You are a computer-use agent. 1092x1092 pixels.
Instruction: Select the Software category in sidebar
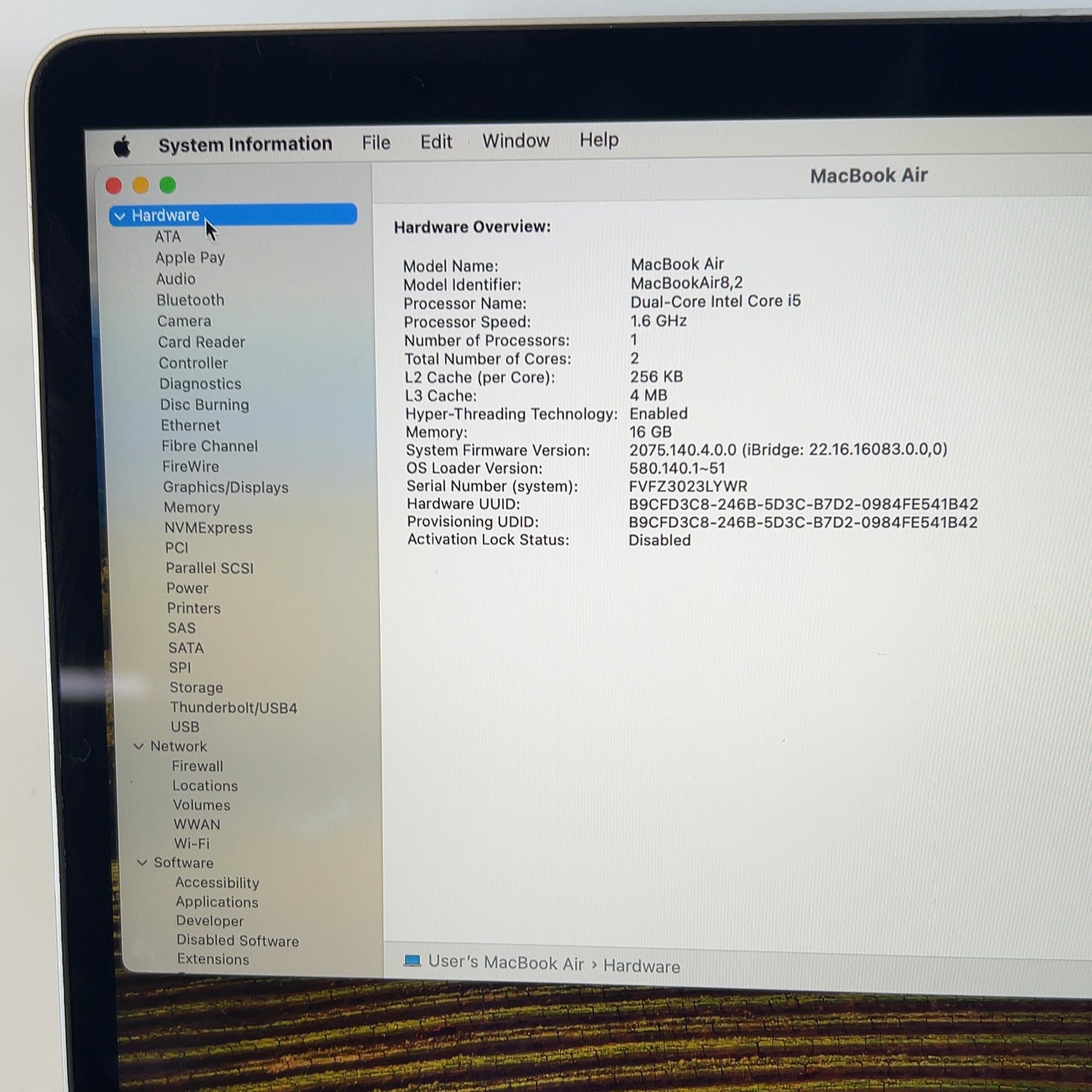coord(183,863)
